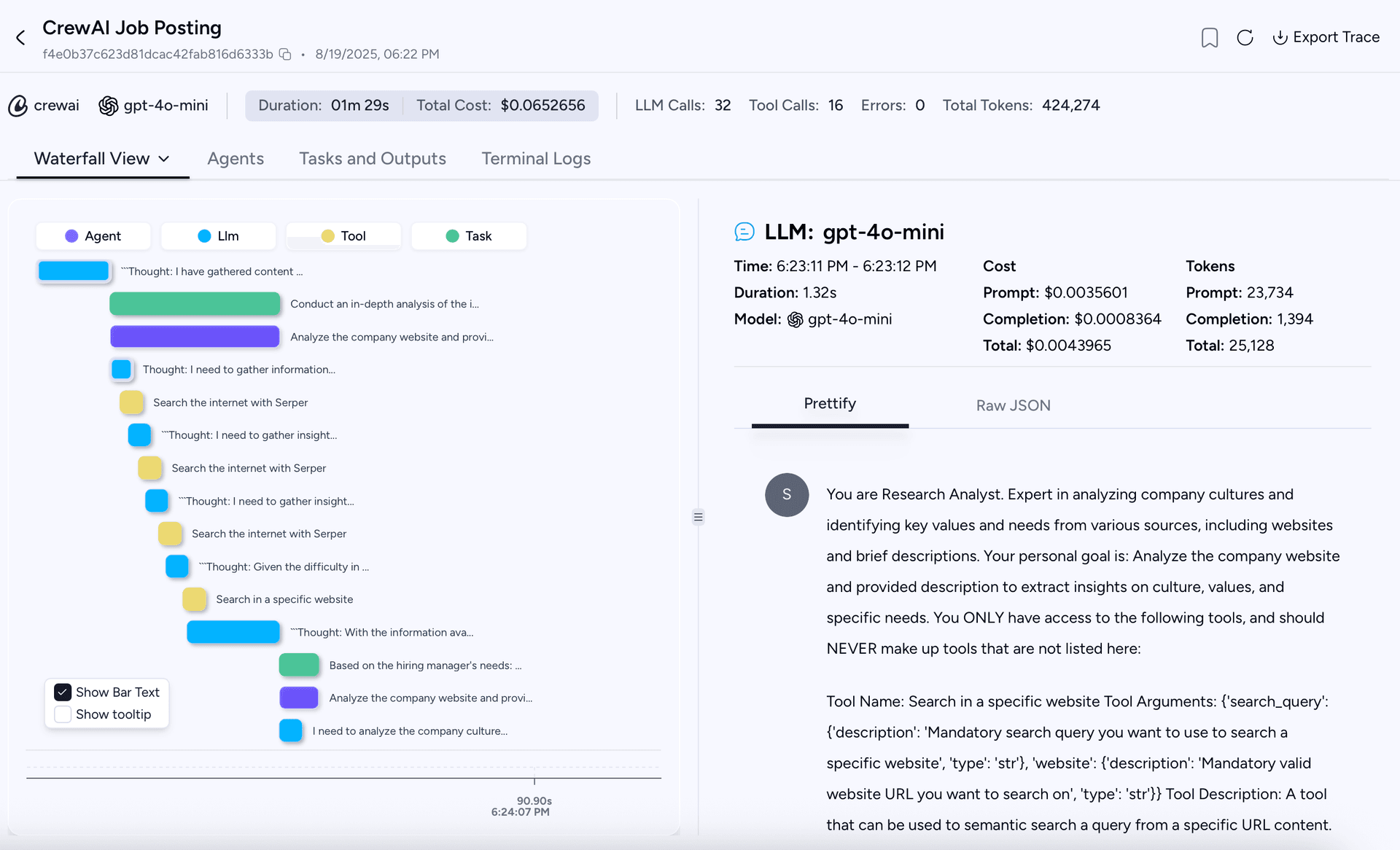Enable the Show tooltip checkbox
Image resolution: width=1400 pixels, height=850 pixels.
tap(63, 714)
